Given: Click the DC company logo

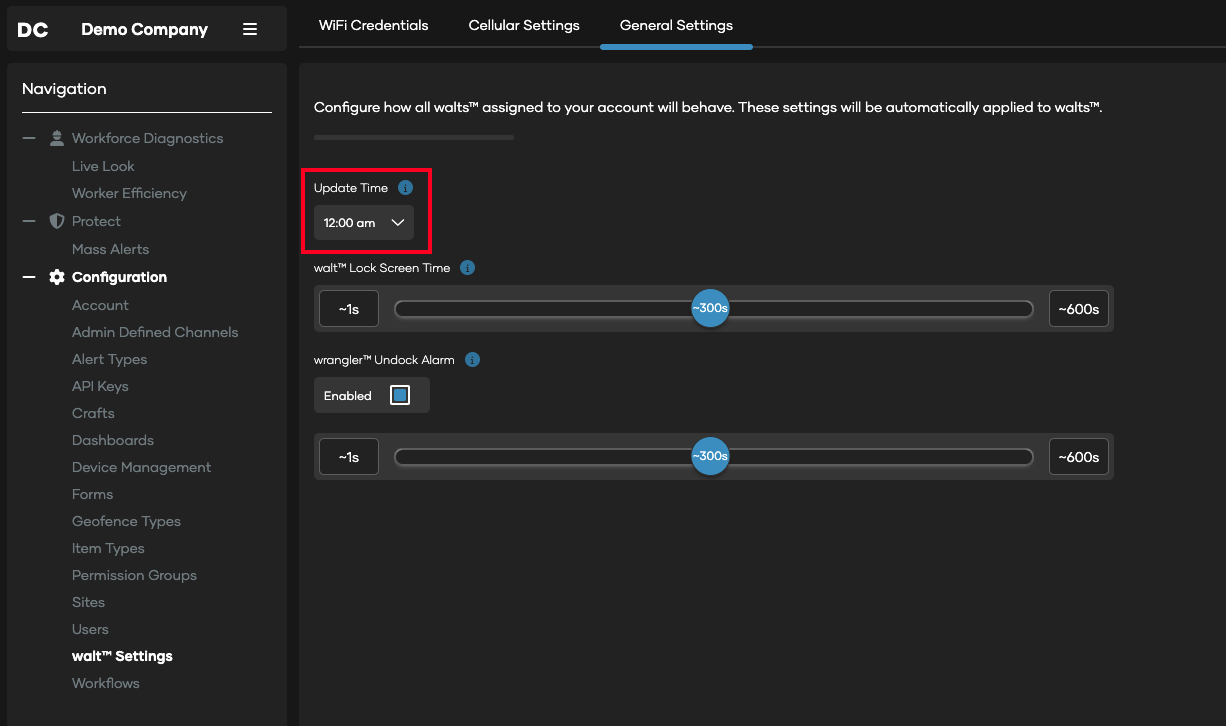Looking at the screenshot, I should pos(33,30).
